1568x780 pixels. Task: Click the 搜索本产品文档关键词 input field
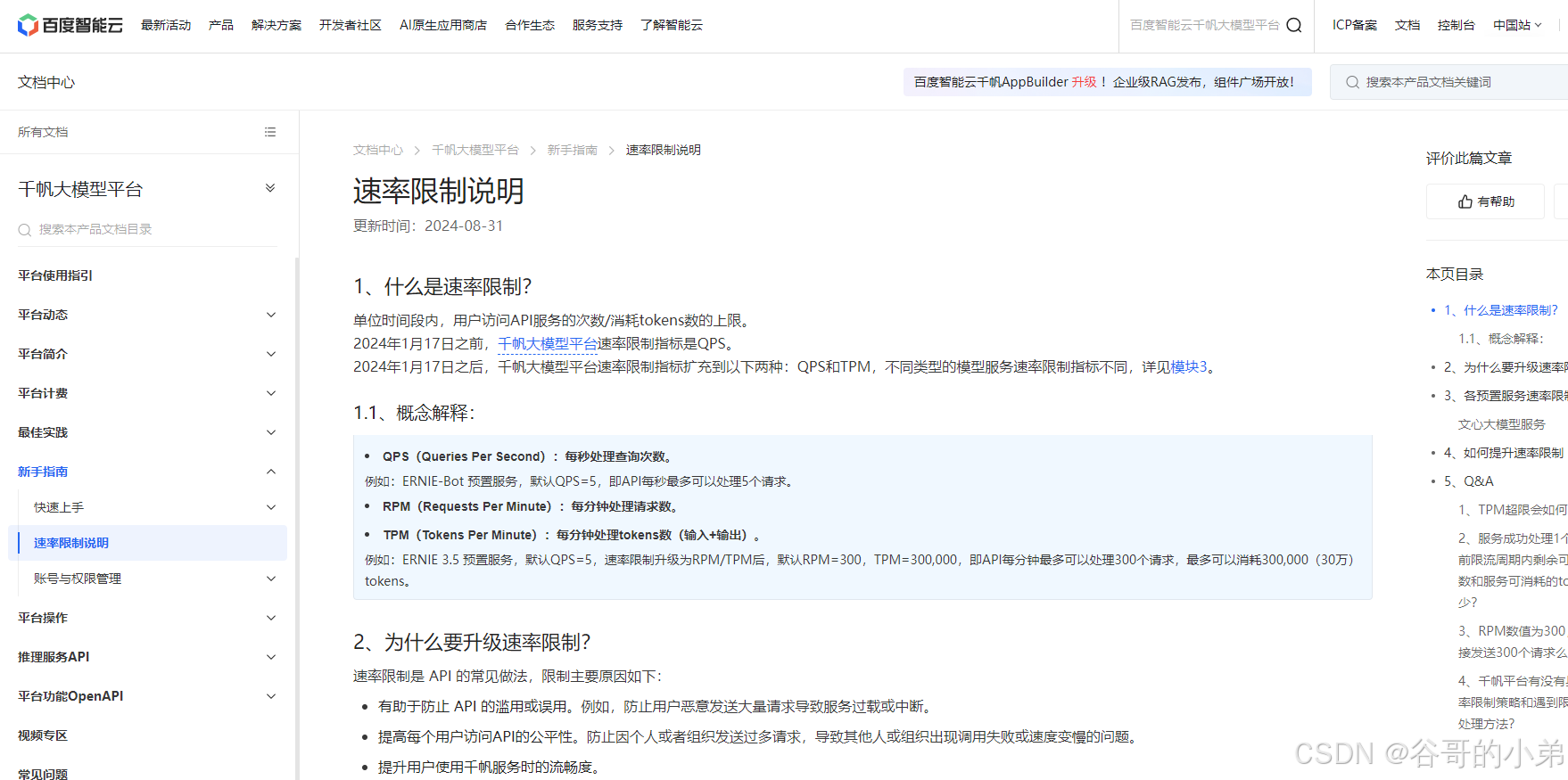[1448, 82]
